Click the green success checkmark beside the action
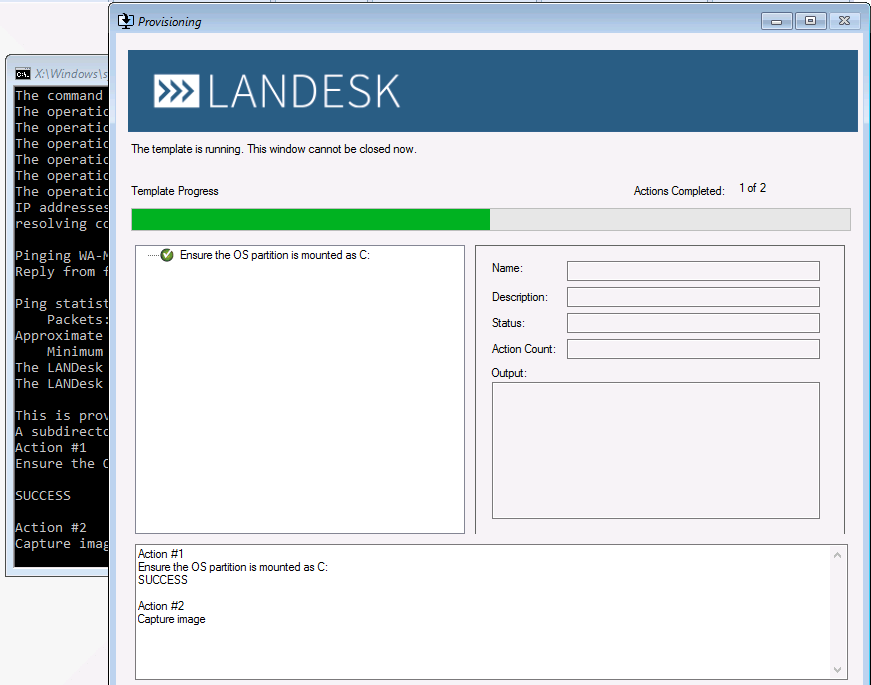The image size is (871, 685). pos(167,255)
